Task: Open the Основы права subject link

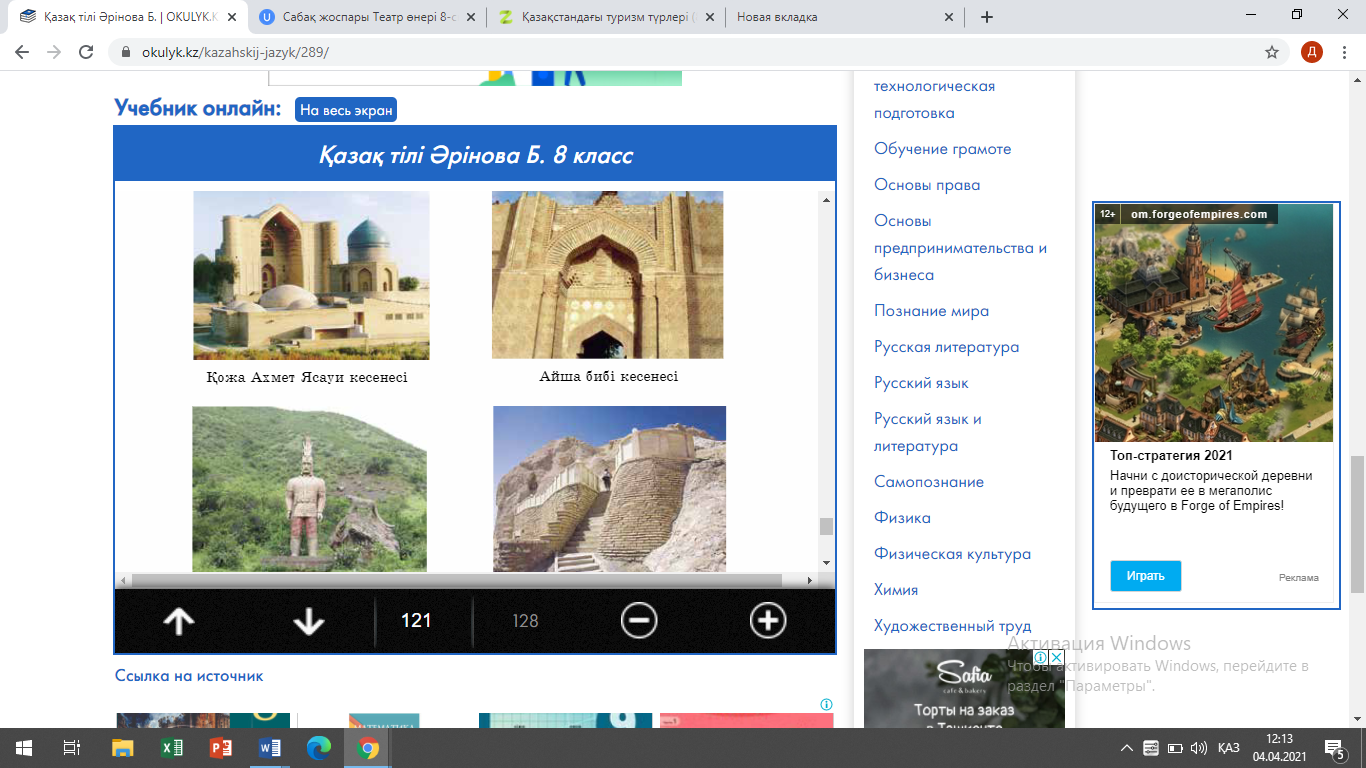Action: [x=927, y=185]
